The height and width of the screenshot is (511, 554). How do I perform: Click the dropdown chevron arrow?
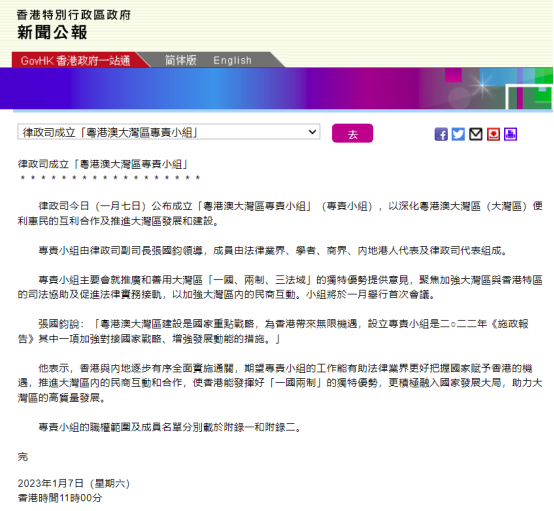pos(312,132)
